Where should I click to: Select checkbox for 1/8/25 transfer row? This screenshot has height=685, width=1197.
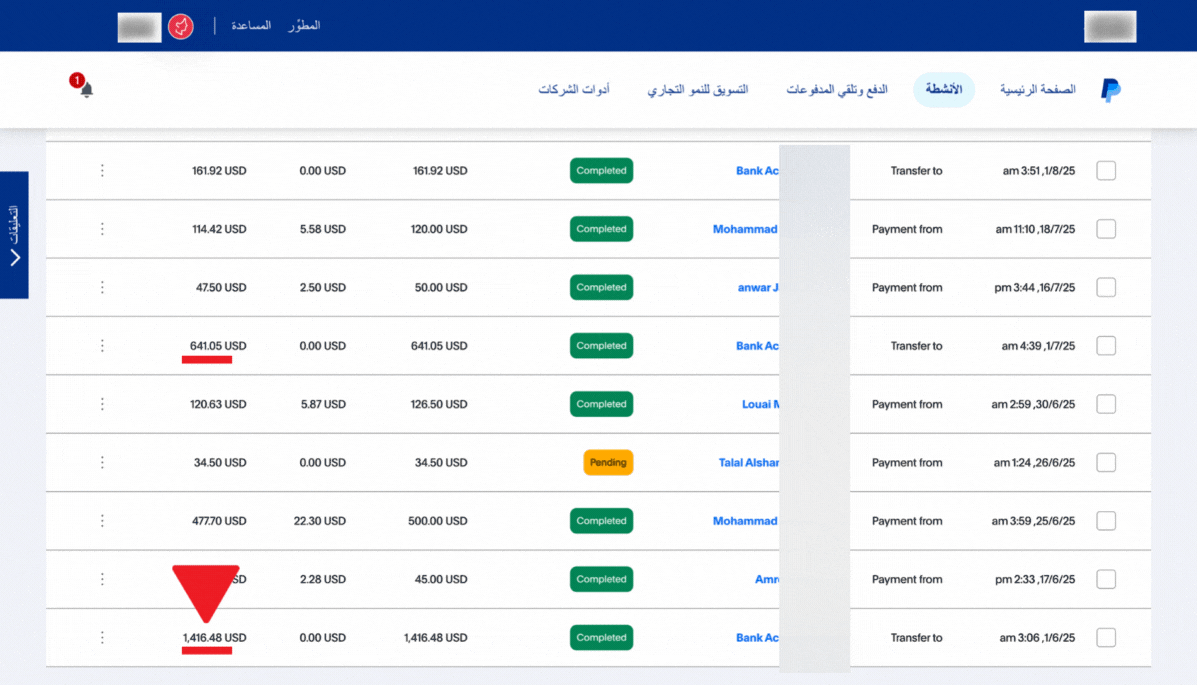click(x=1106, y=171)
